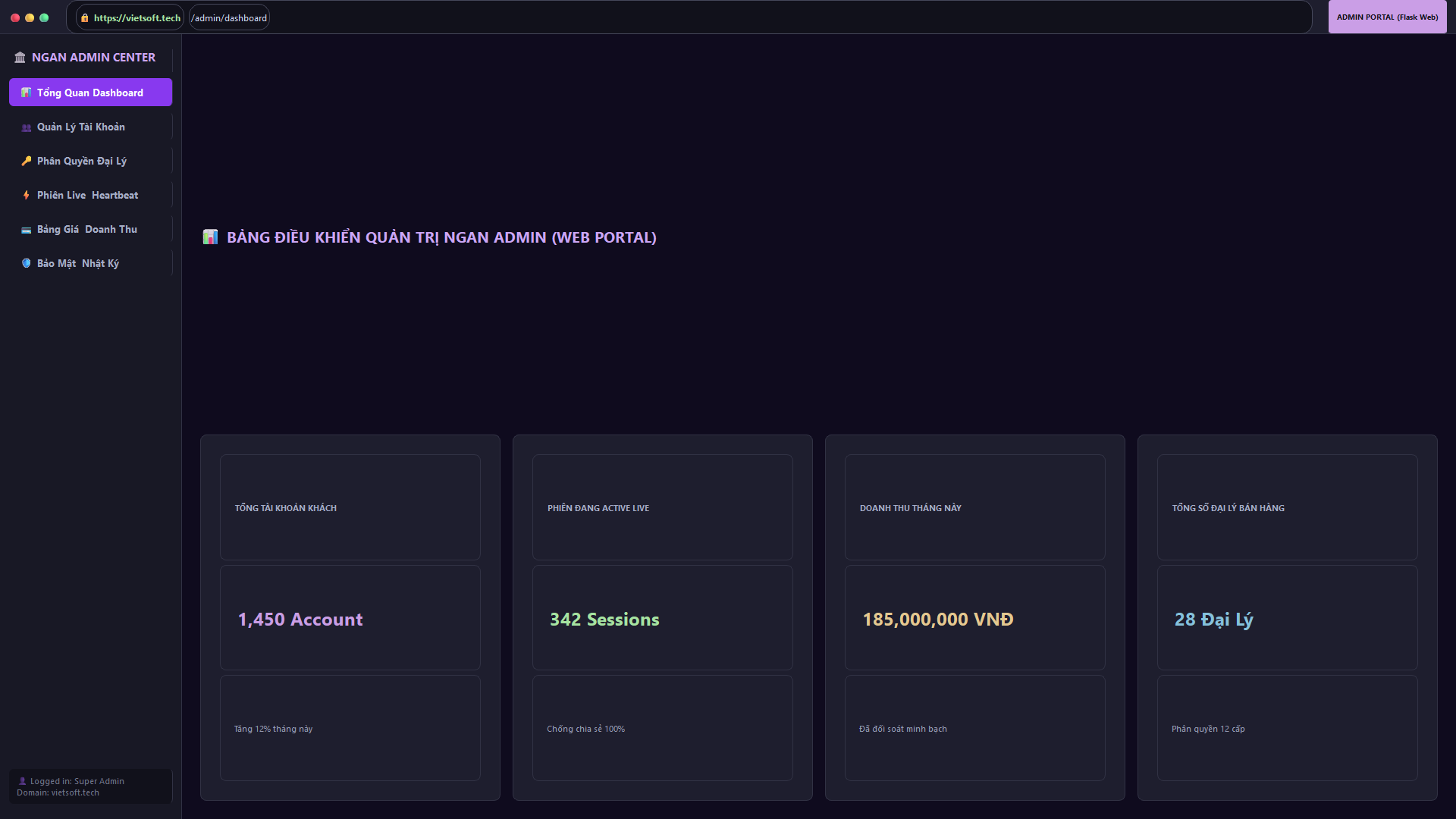
Task: Click the Tăng 12% tháng này note
Action: (273, 729)
